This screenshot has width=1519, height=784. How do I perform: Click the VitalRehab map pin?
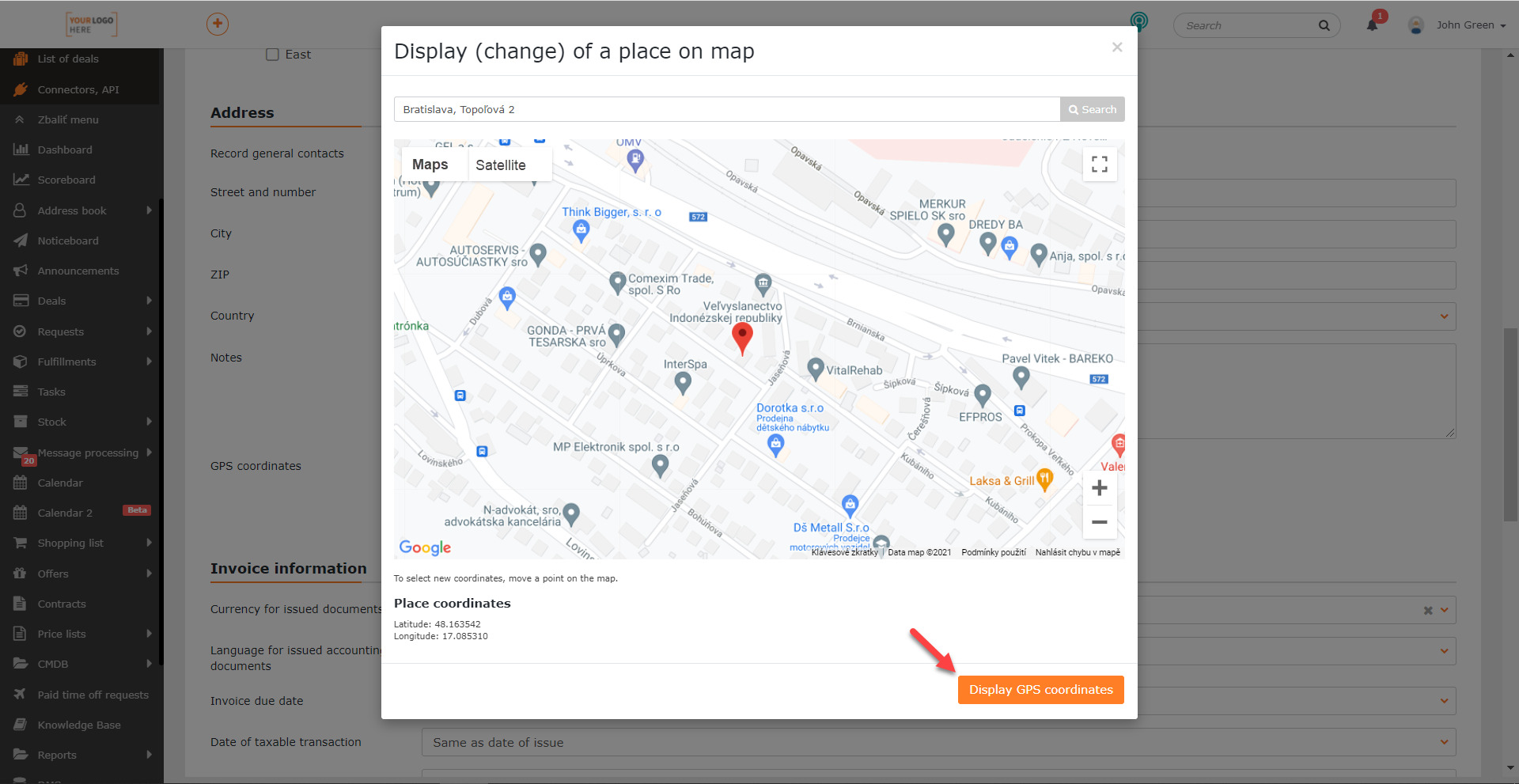[816, 369]
